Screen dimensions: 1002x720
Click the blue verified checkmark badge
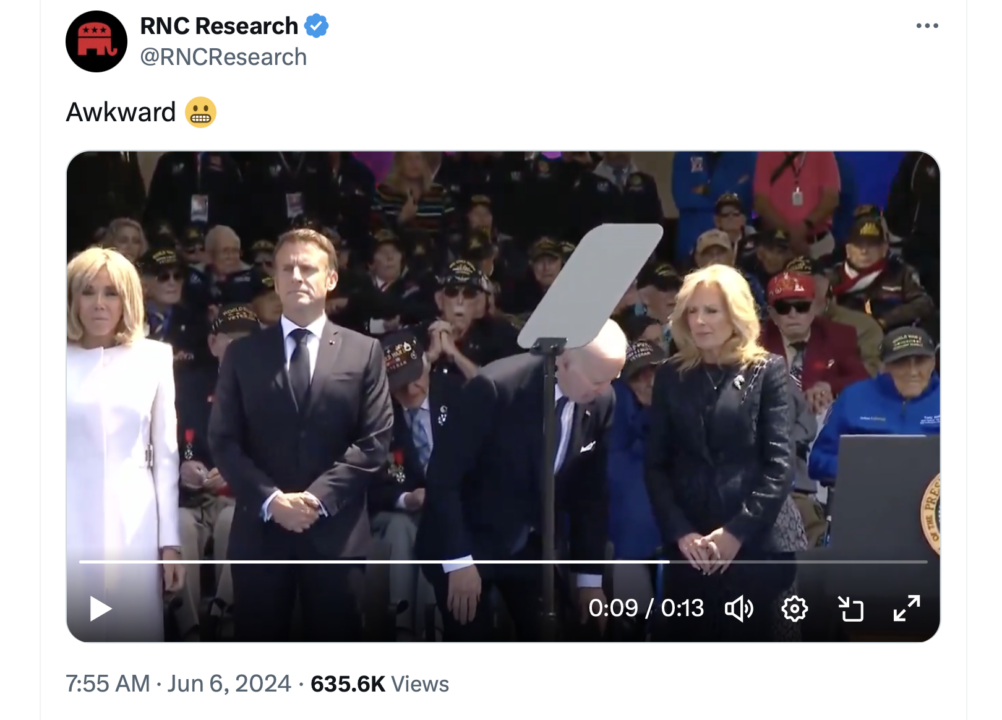coord(317,27)
